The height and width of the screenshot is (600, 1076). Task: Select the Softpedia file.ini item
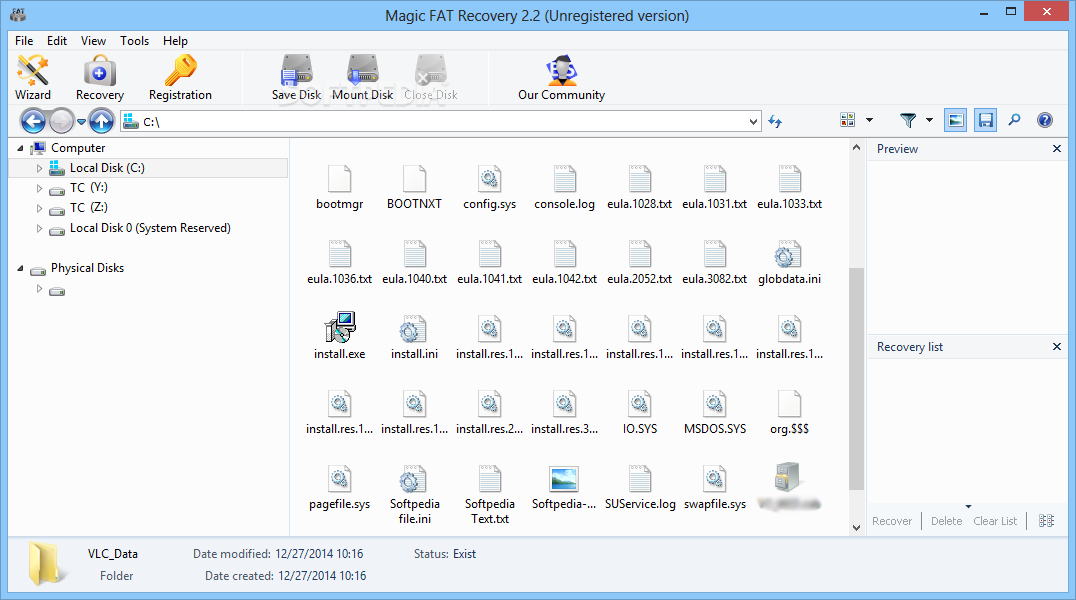tap(414, 494)
